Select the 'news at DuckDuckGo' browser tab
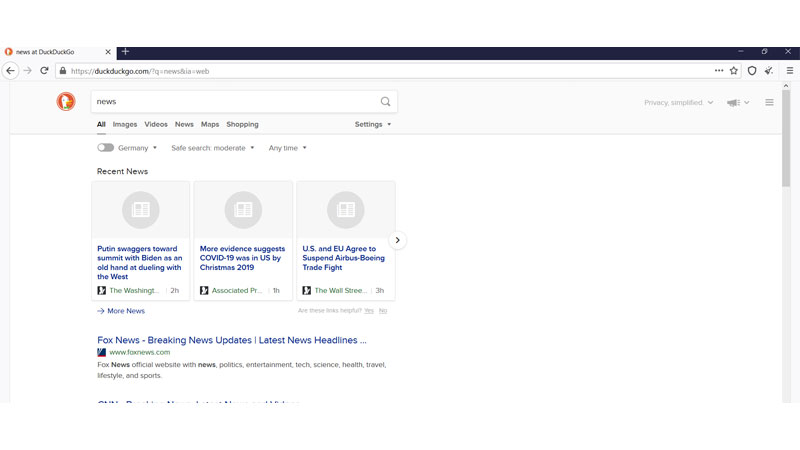 (57, 52)
